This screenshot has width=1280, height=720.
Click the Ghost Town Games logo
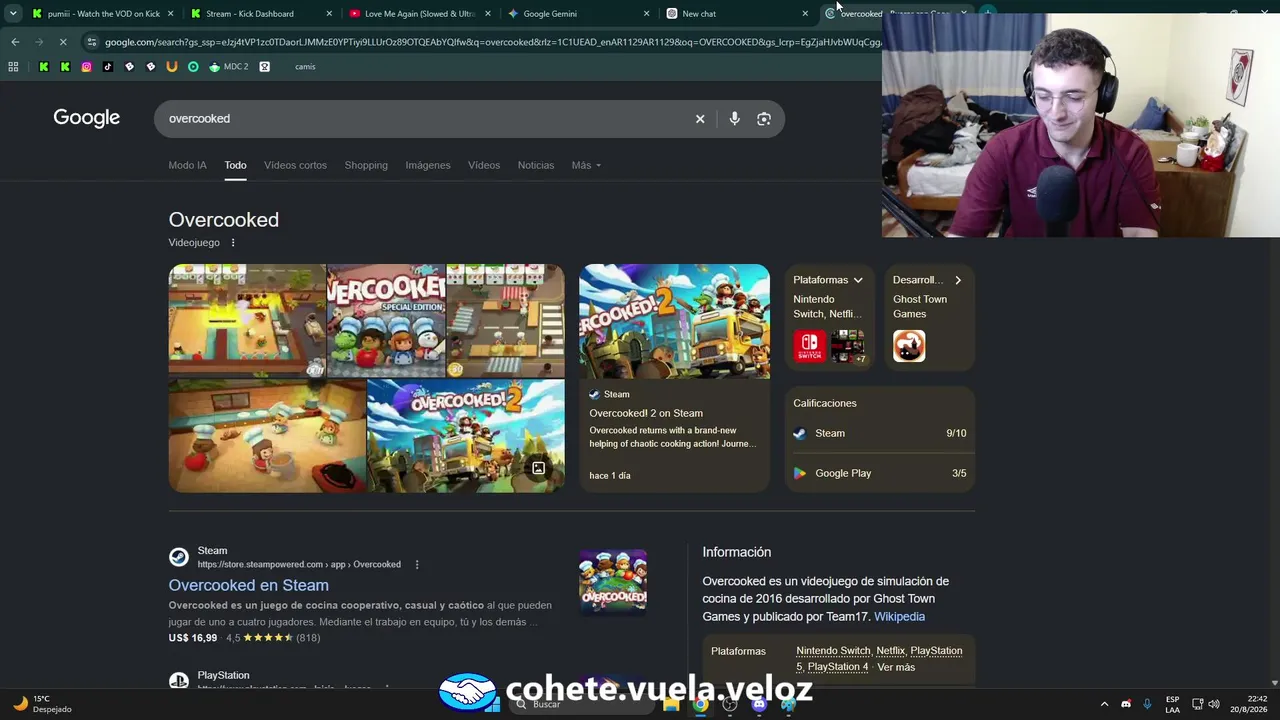pyautogui.click(x=909, y=346)
